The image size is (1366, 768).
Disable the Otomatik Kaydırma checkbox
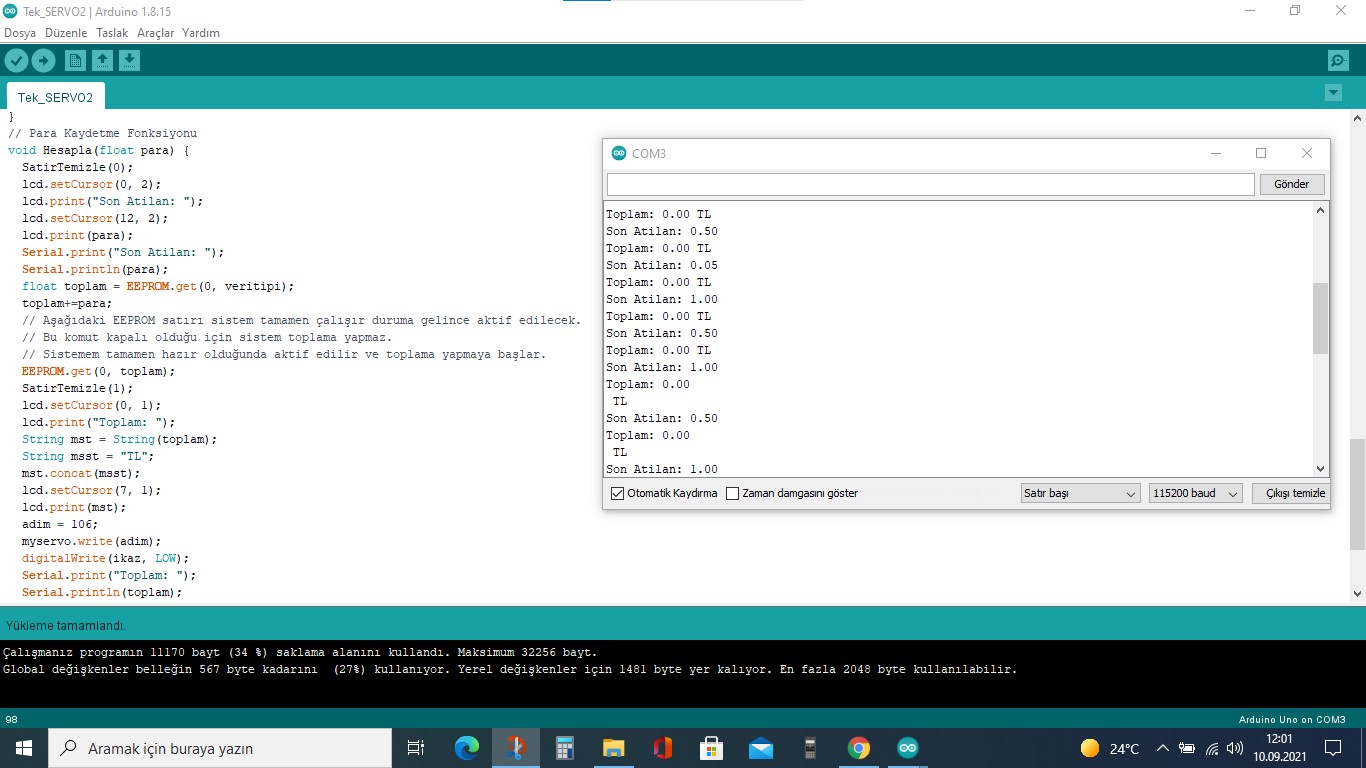617,493
